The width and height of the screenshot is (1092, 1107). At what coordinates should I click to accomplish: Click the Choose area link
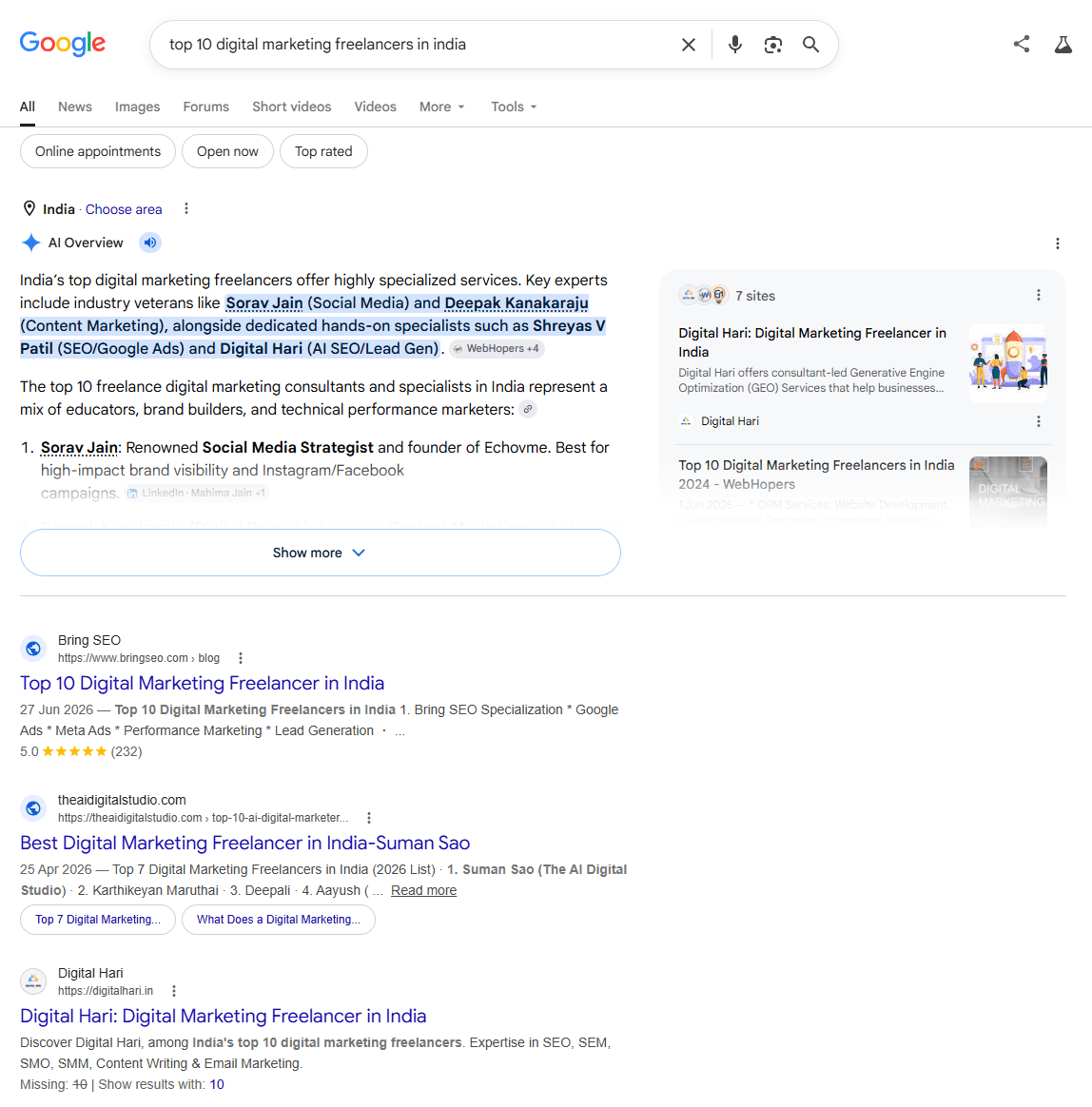[x=124, y=209]
